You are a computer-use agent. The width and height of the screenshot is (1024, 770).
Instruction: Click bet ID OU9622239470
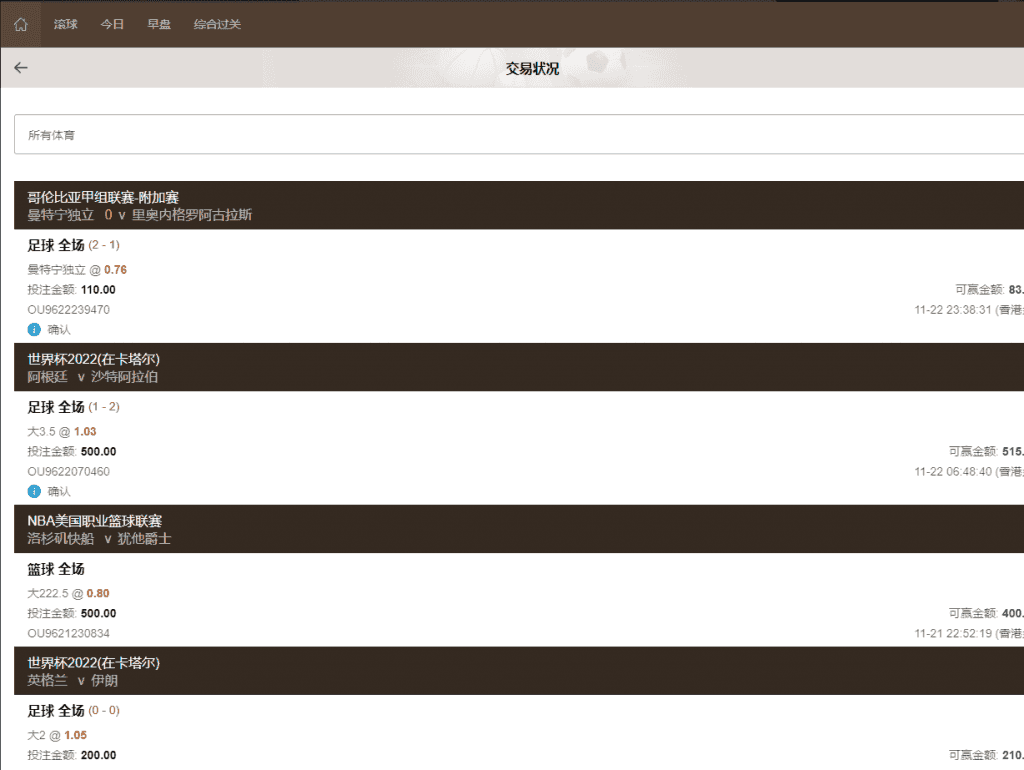pos(69,310)
